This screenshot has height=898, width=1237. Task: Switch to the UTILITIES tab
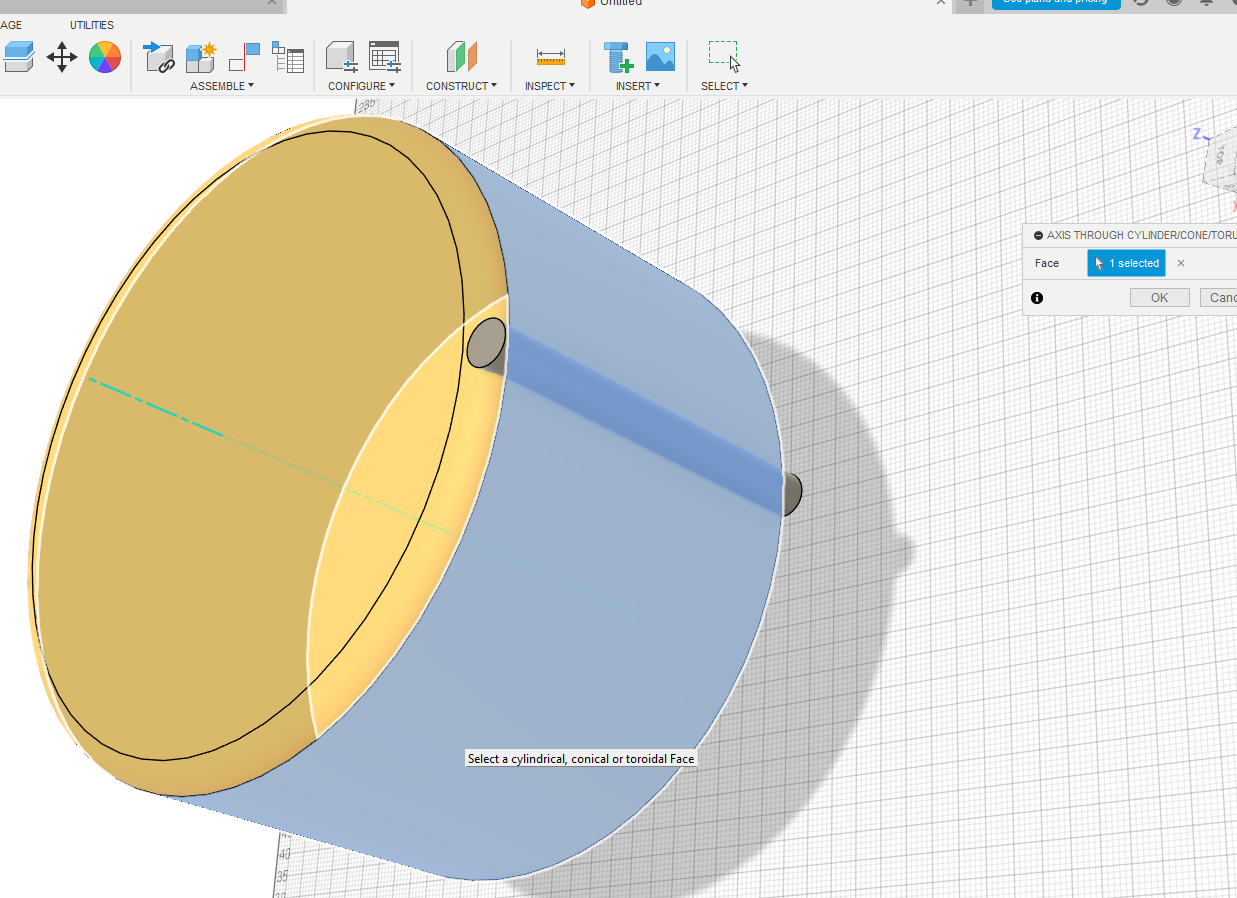[x=92, y=25]
